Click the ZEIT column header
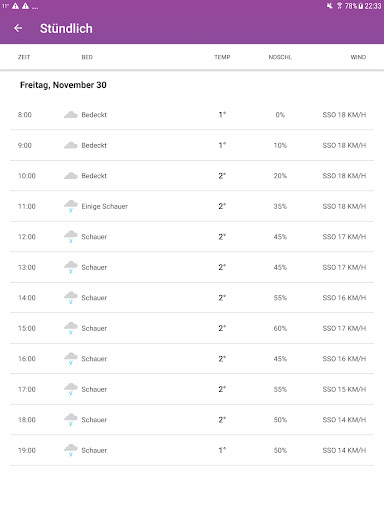 (x=24, y=57)
